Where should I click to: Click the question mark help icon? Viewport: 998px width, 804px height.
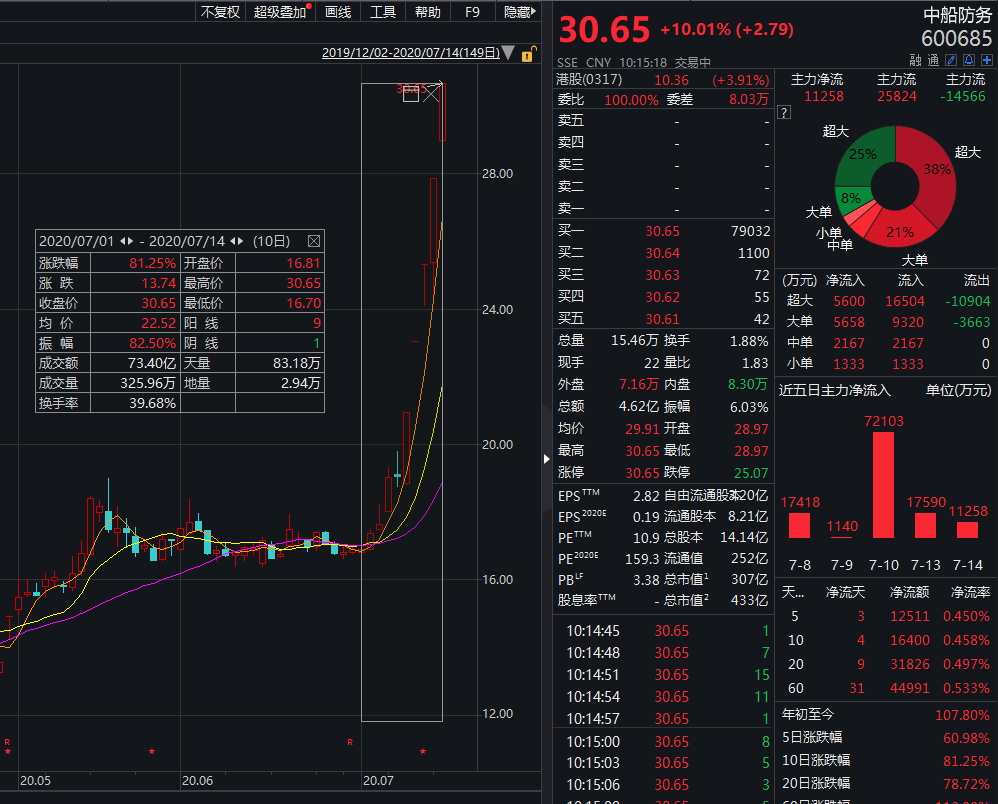tap(784, 113)
